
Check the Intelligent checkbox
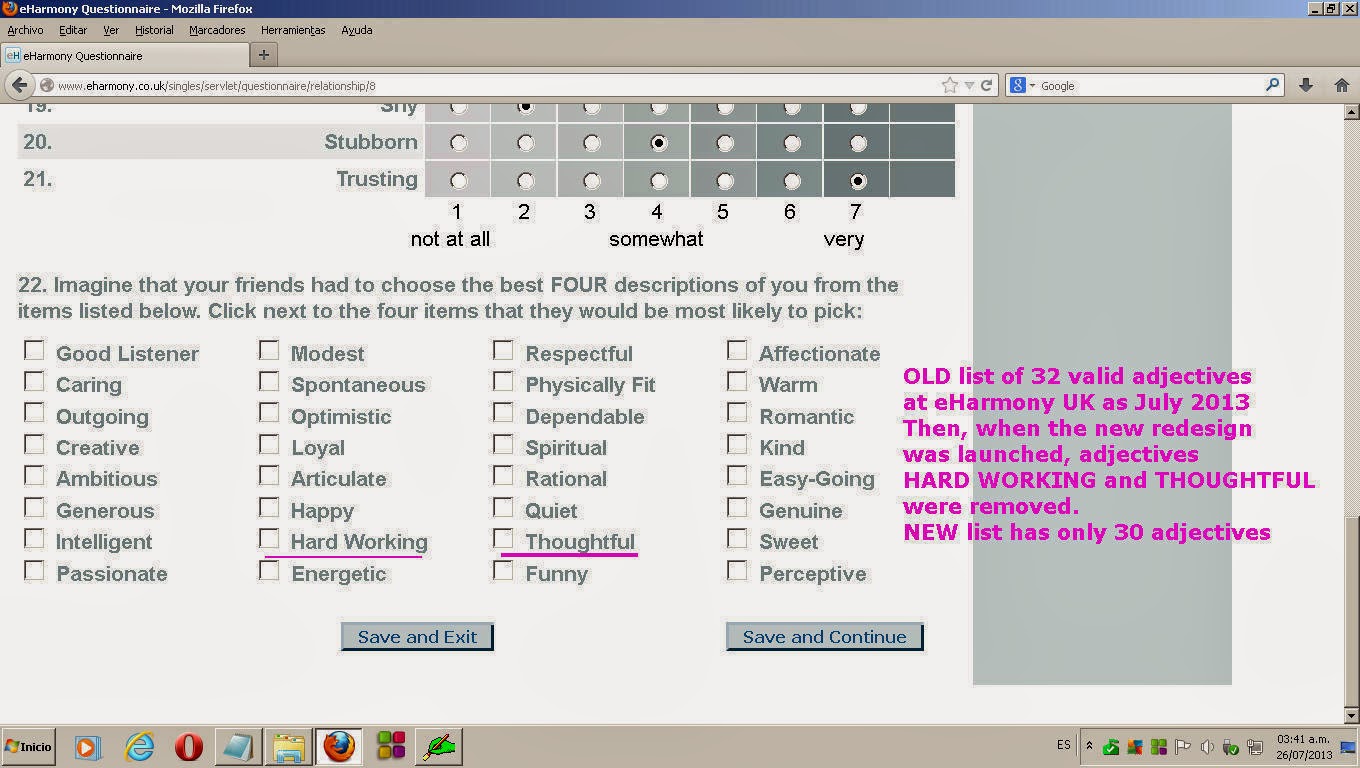click(x=34, y=538)
